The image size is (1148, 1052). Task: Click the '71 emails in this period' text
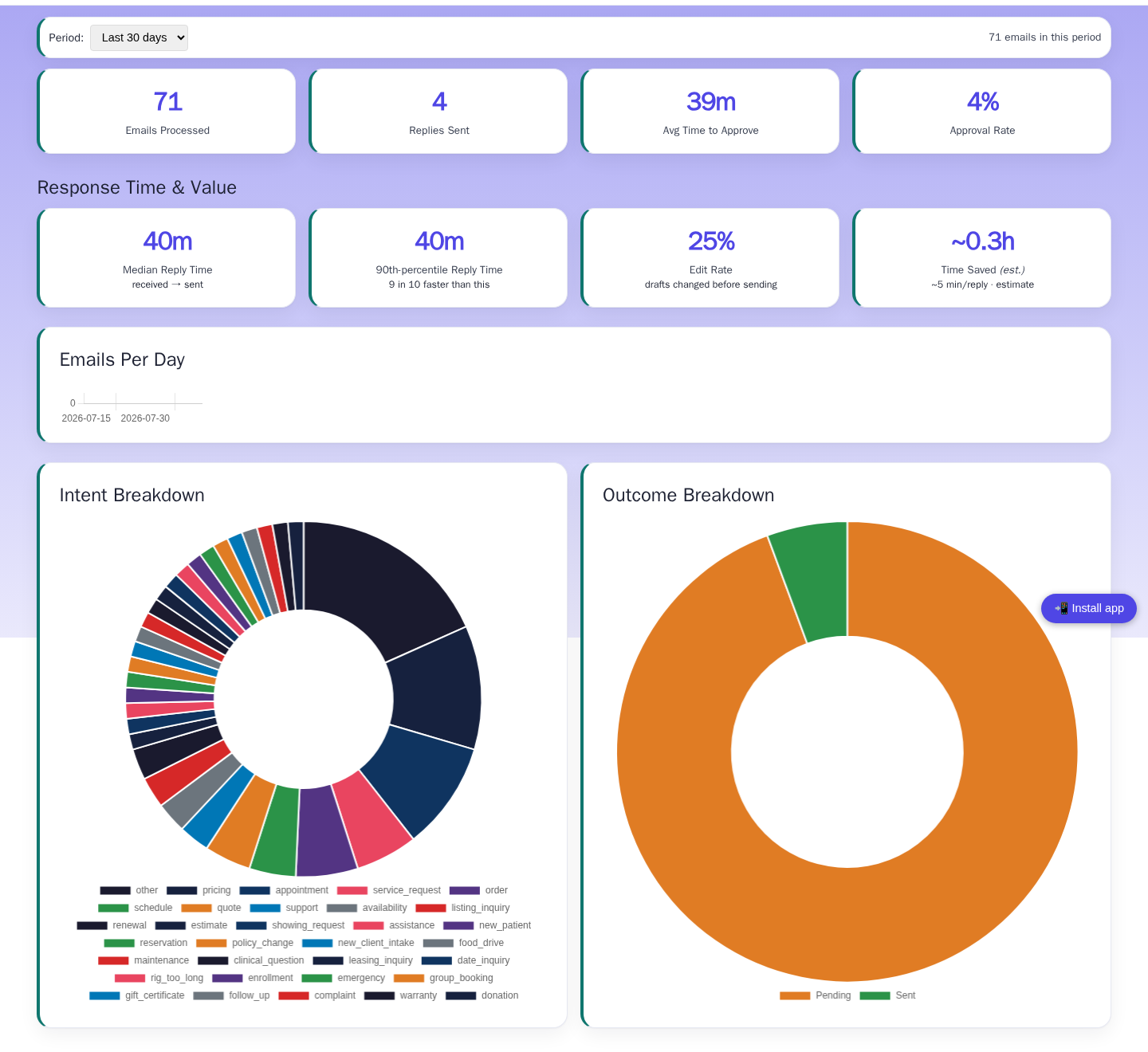[1044, 37]
